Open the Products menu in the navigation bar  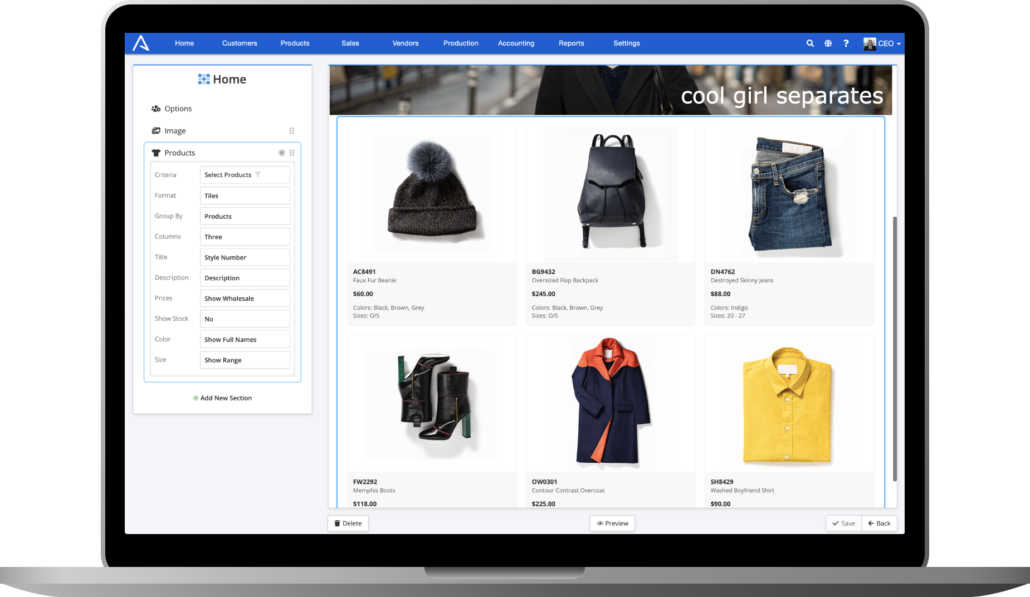[295, 43]
